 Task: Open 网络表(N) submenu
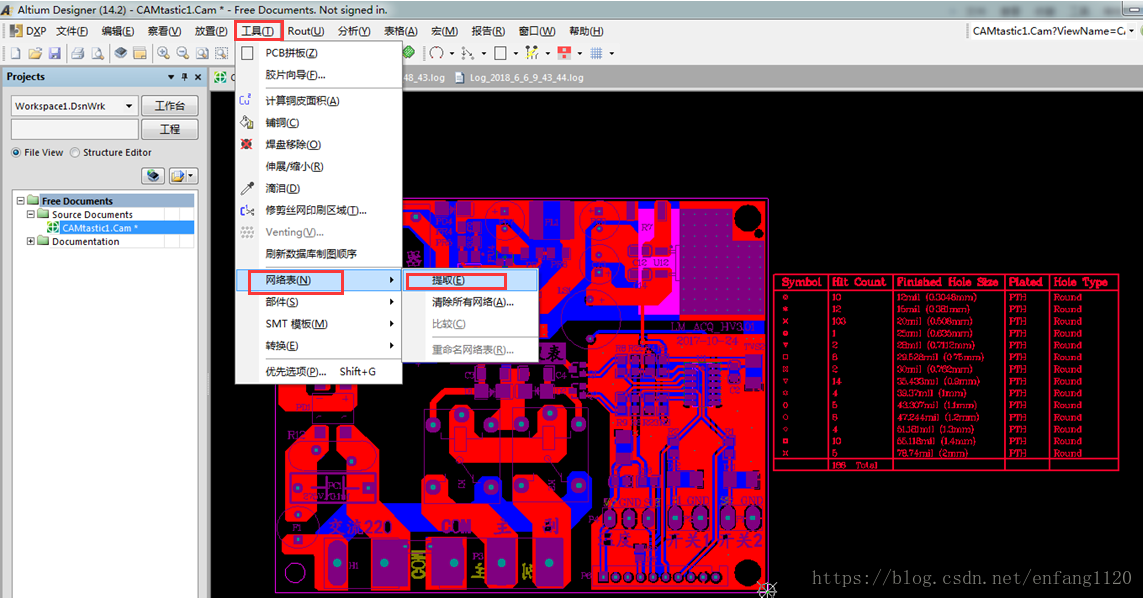click(x=319, y=280)
